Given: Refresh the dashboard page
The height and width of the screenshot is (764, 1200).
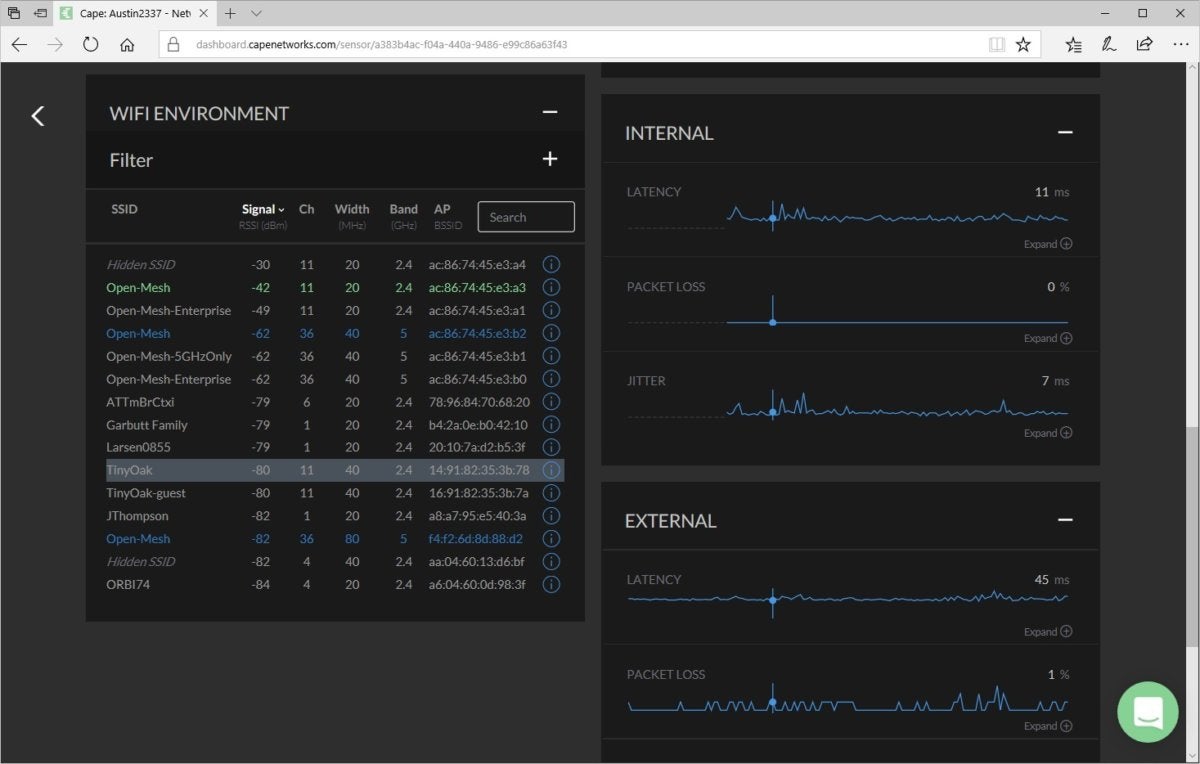Looking at the screenshot, I should coord(91,45).
